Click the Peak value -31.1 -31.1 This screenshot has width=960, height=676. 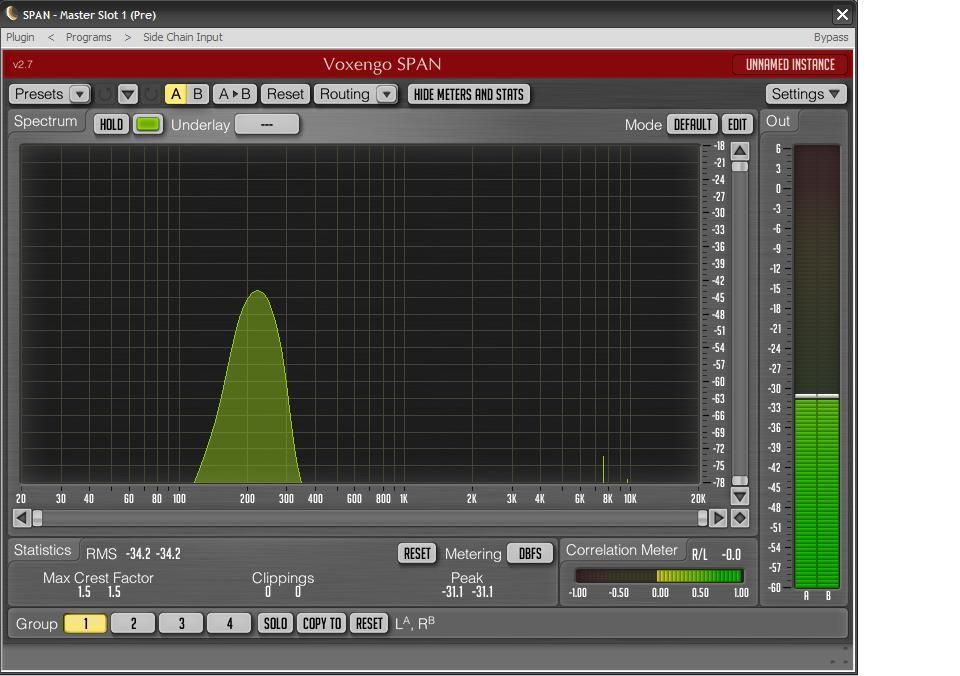pos(467,592)
